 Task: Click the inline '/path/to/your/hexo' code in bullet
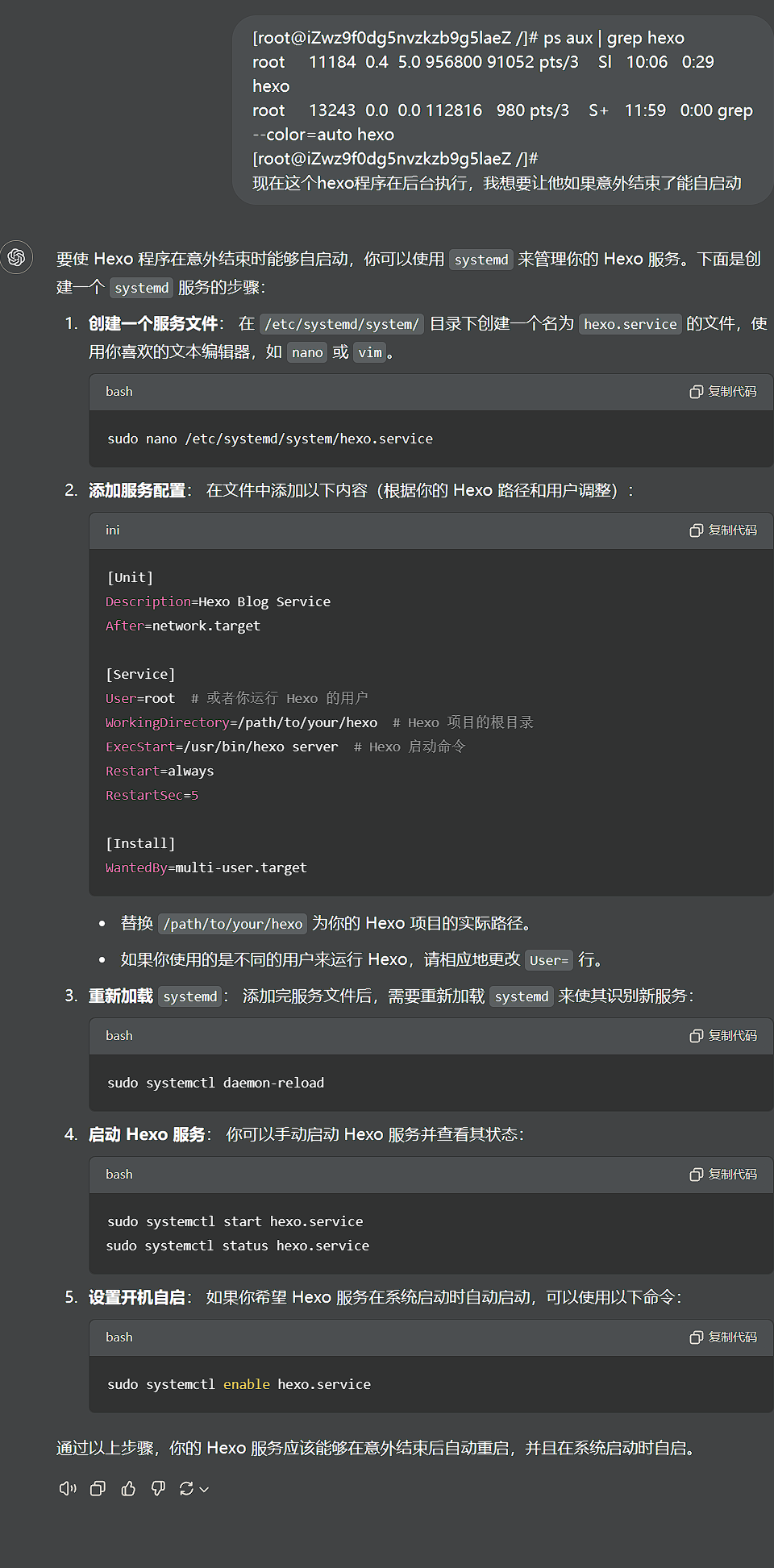point(233,924)
